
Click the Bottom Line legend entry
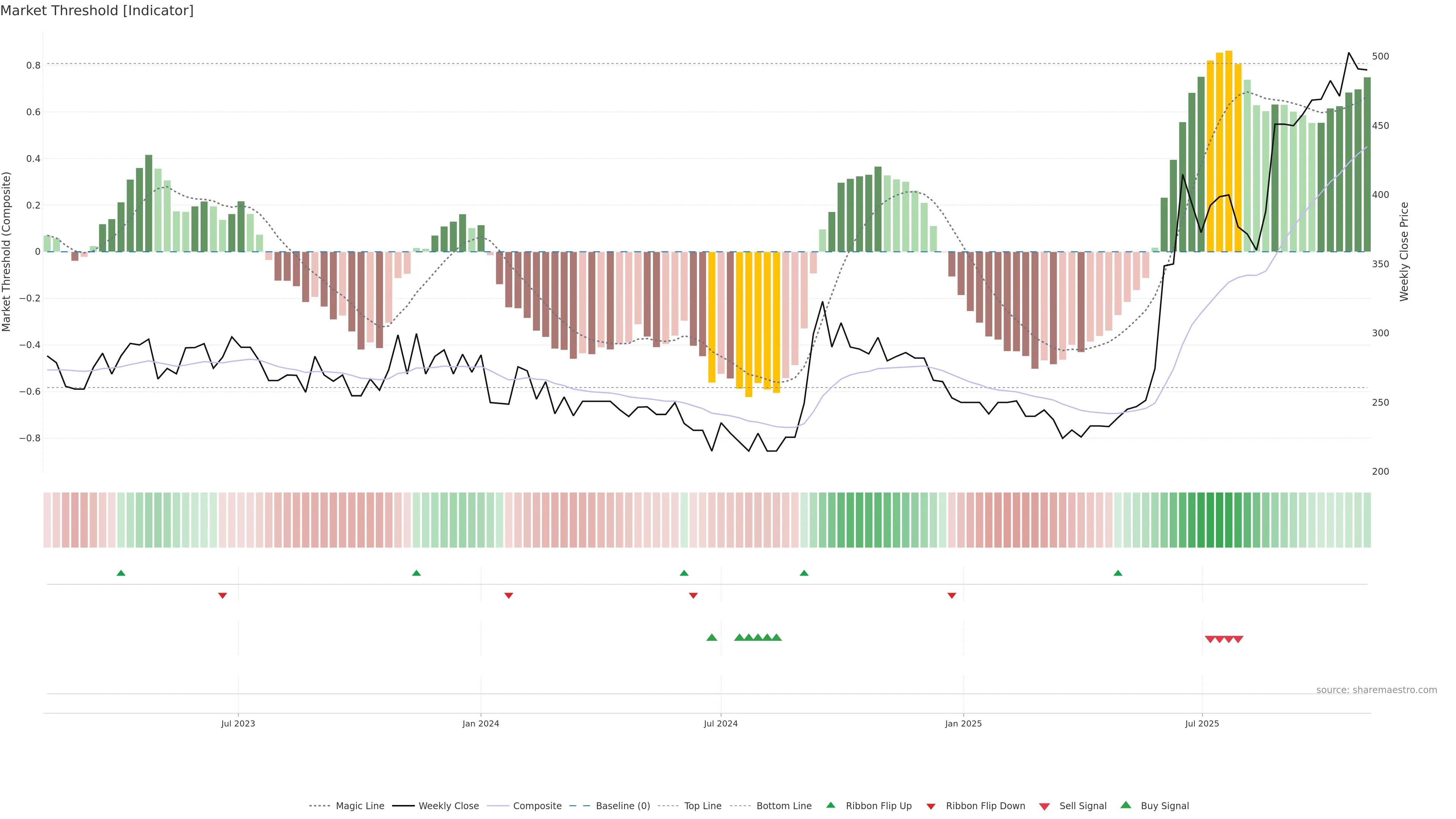coord(783,806)
